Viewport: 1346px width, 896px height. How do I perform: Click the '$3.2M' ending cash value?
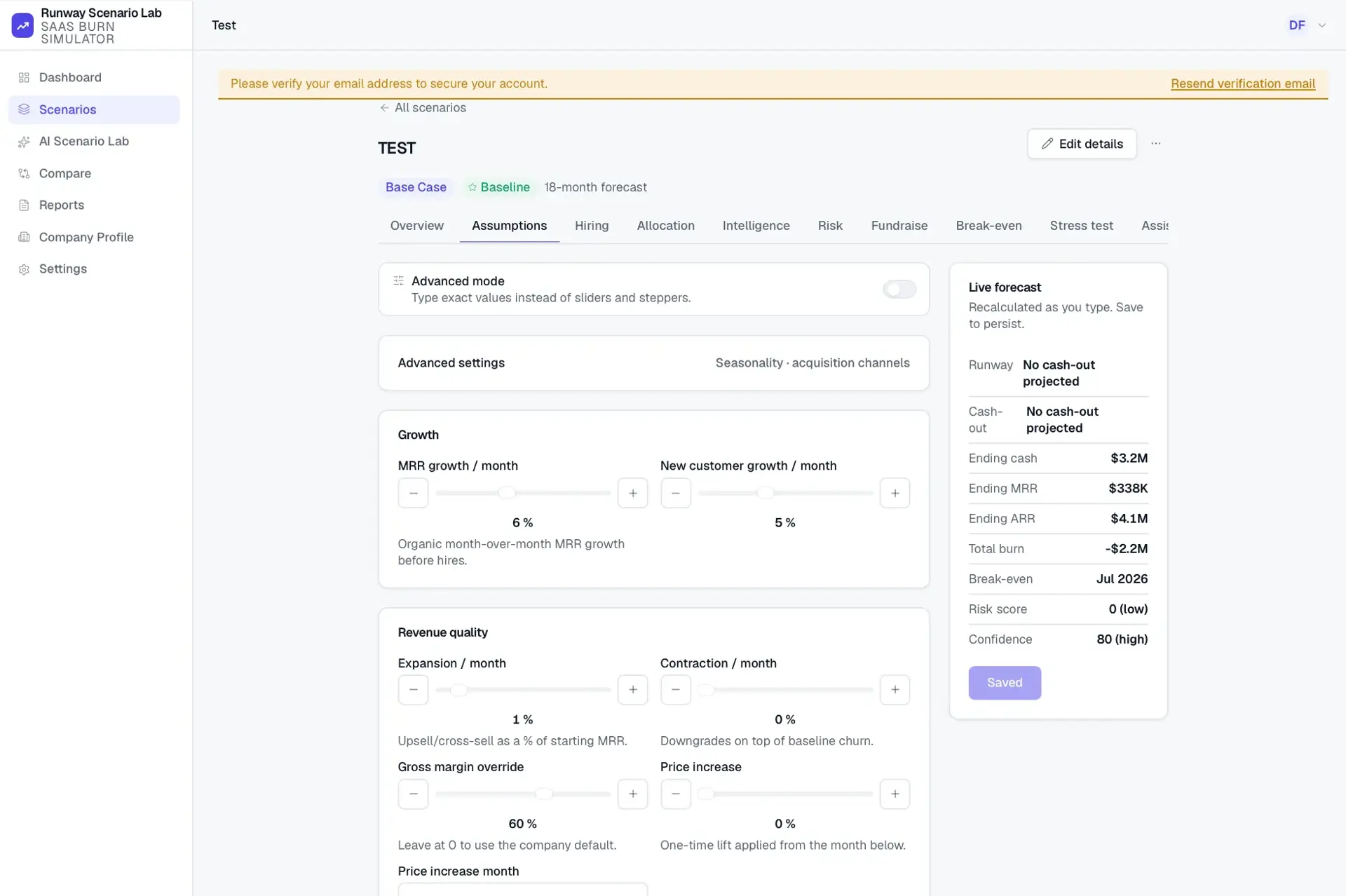1129,459
